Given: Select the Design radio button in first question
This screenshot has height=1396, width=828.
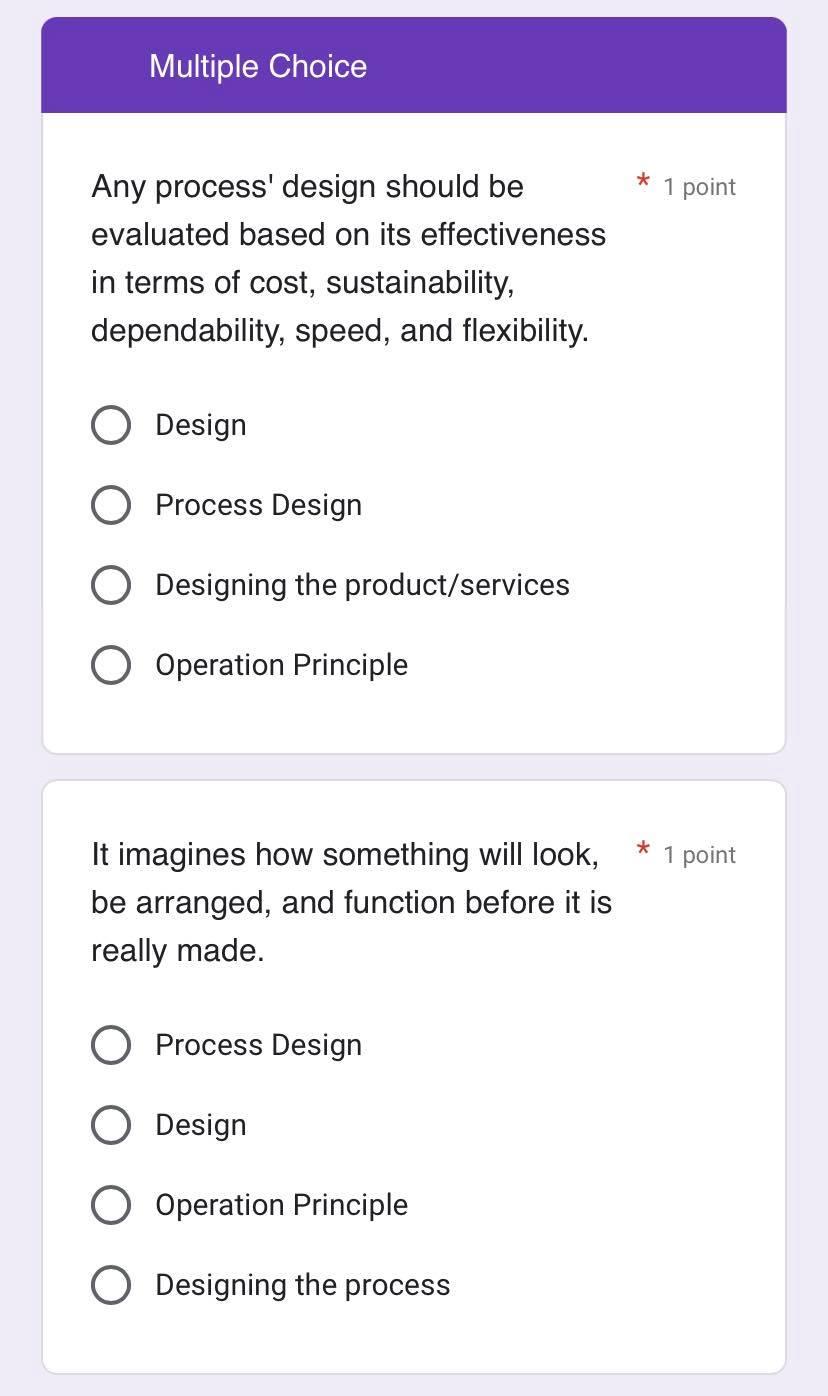Looking at the screenshot, I should point(110,424).
